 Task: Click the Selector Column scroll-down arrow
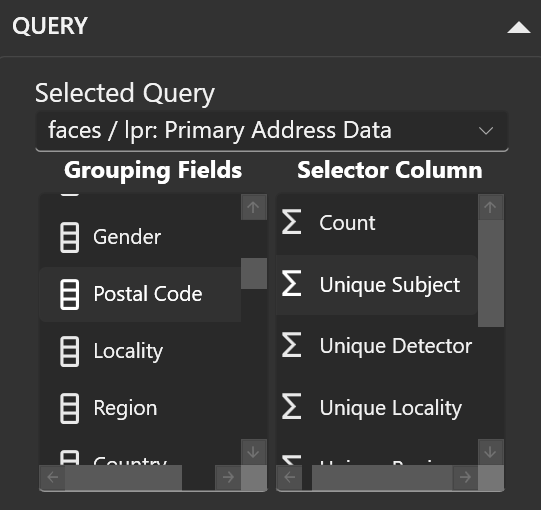pyautogui.click(x=491, y=452)
